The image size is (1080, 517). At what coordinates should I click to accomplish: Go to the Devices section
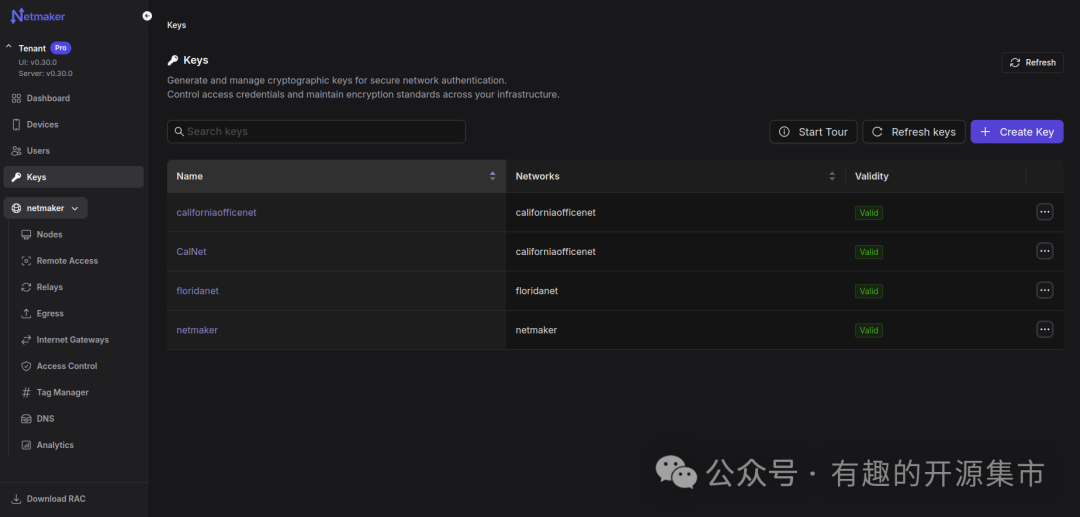42,125
